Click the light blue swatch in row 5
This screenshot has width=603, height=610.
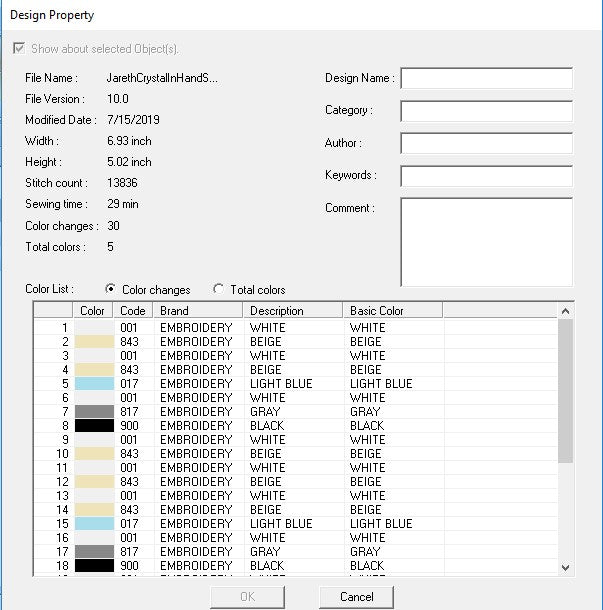pos(93,384)
